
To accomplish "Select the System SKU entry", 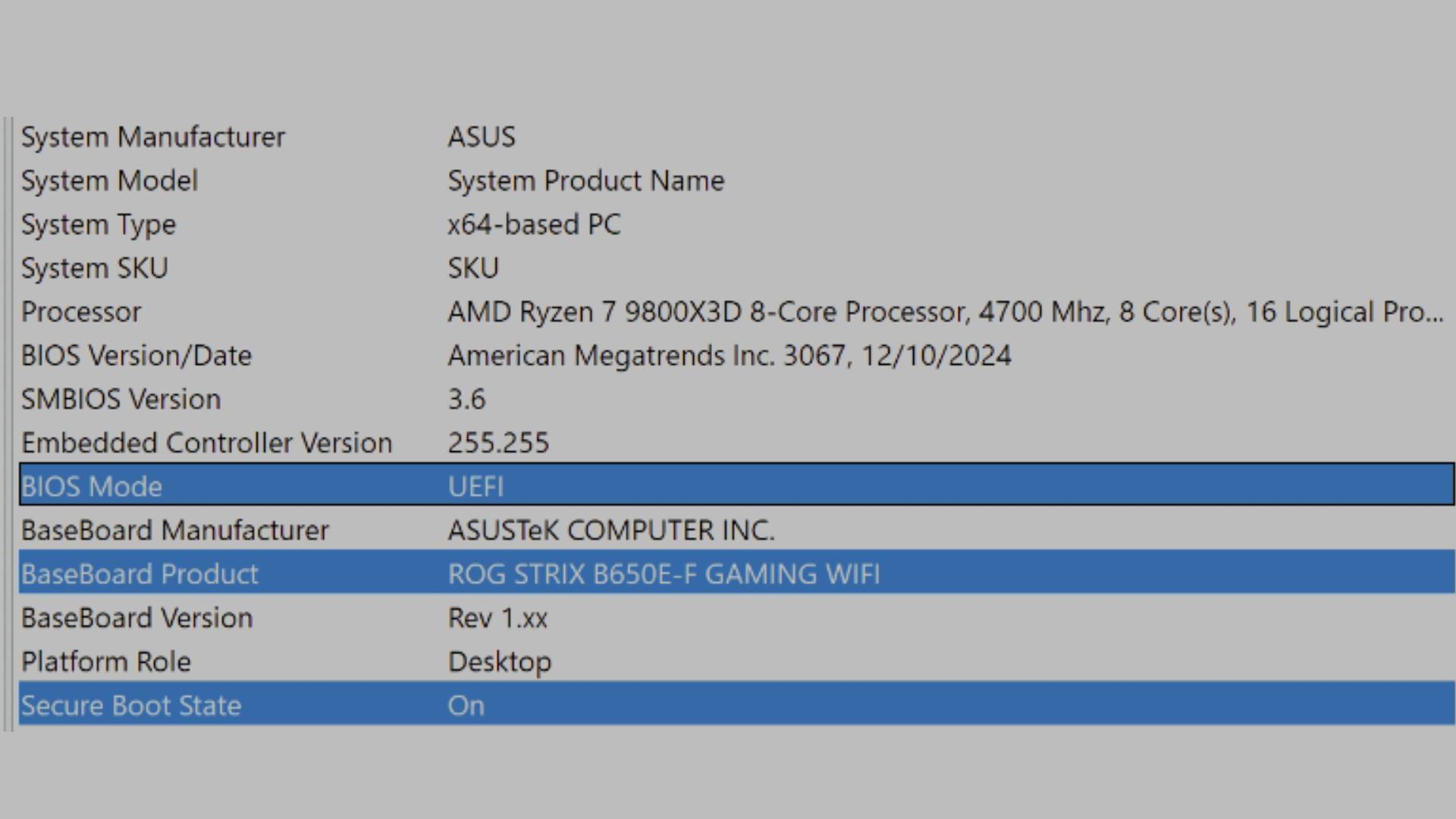I will tap(94, 268).
